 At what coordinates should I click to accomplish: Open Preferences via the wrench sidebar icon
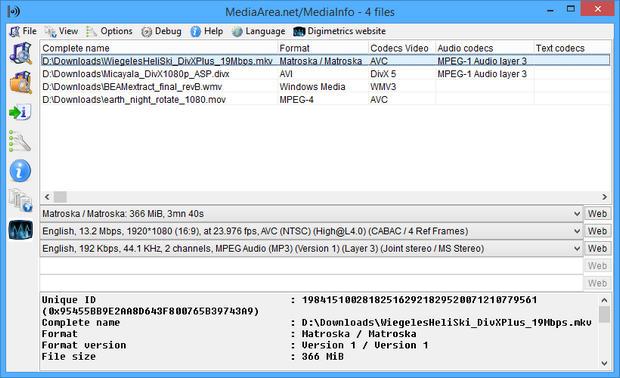coord(20,141)
